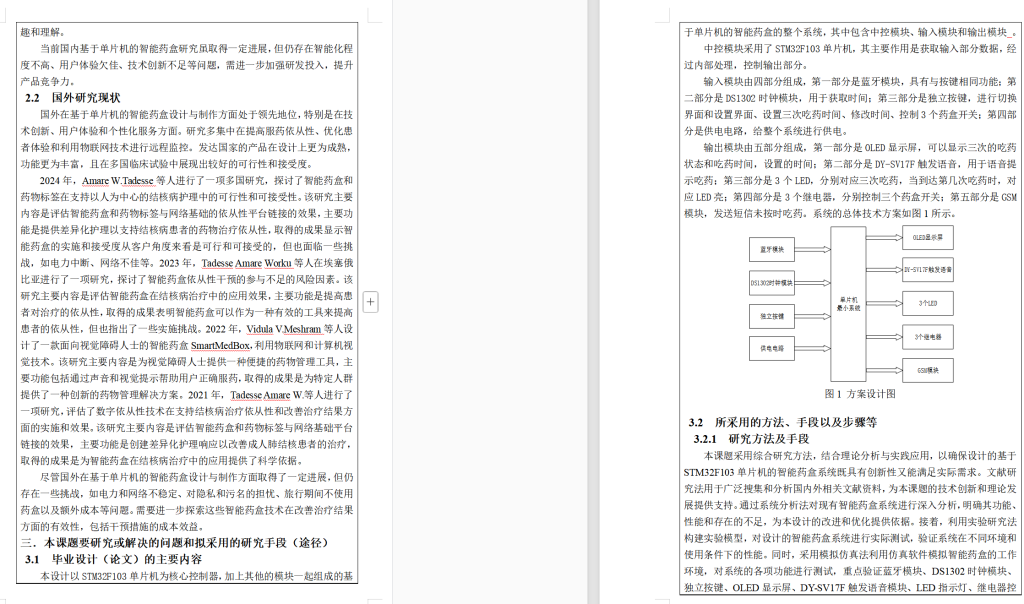Click the caption "图 1 方案设计图"

[862, 393]
